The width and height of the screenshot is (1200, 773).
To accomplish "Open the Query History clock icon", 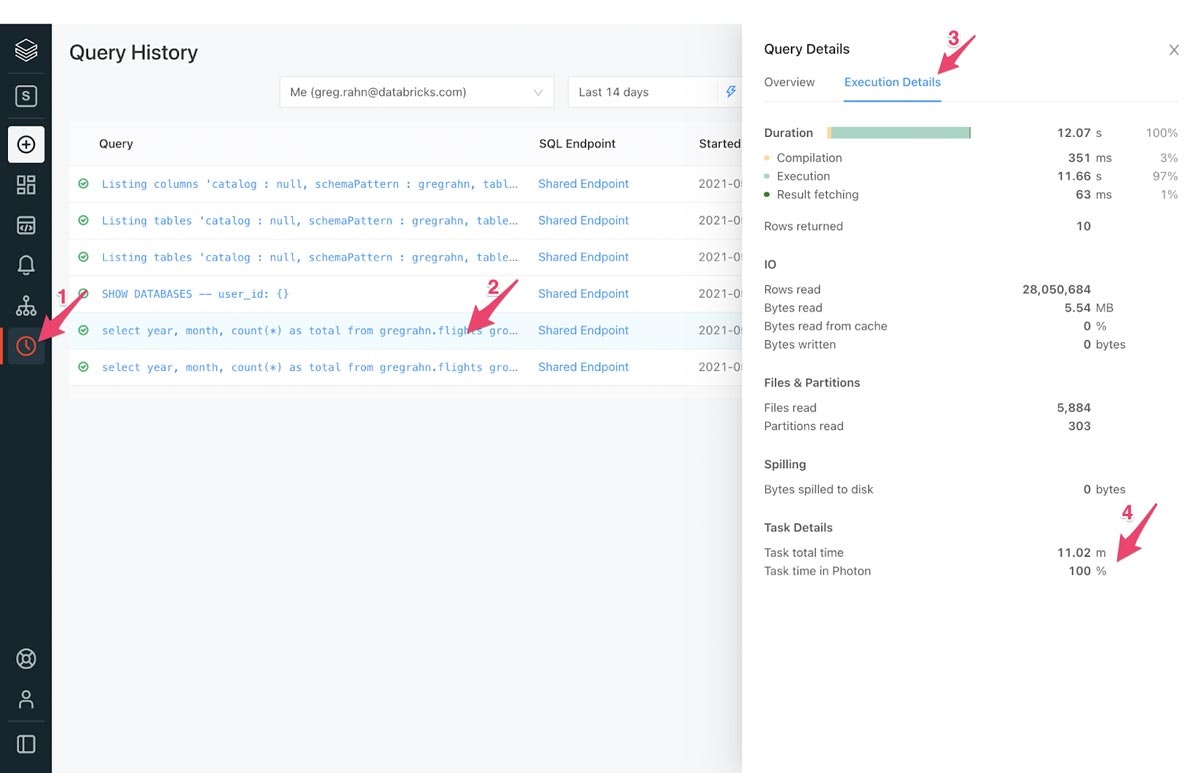I will coord(26,346).
